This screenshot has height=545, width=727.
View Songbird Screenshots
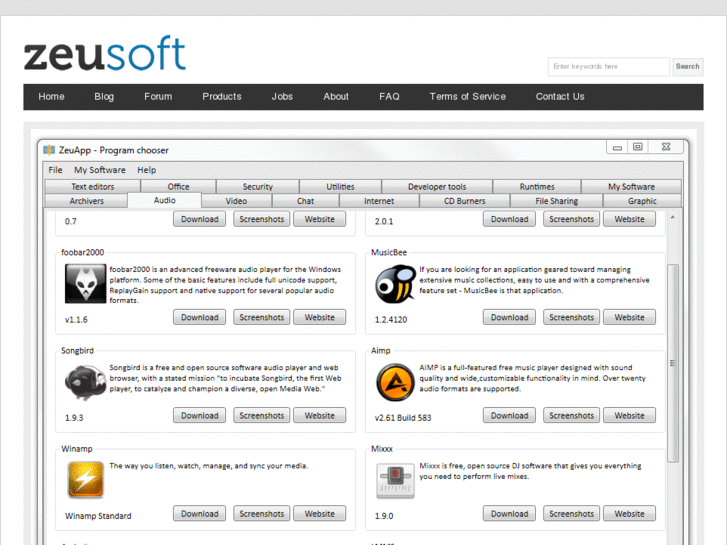pyautogui.click(x=261, y=416)
